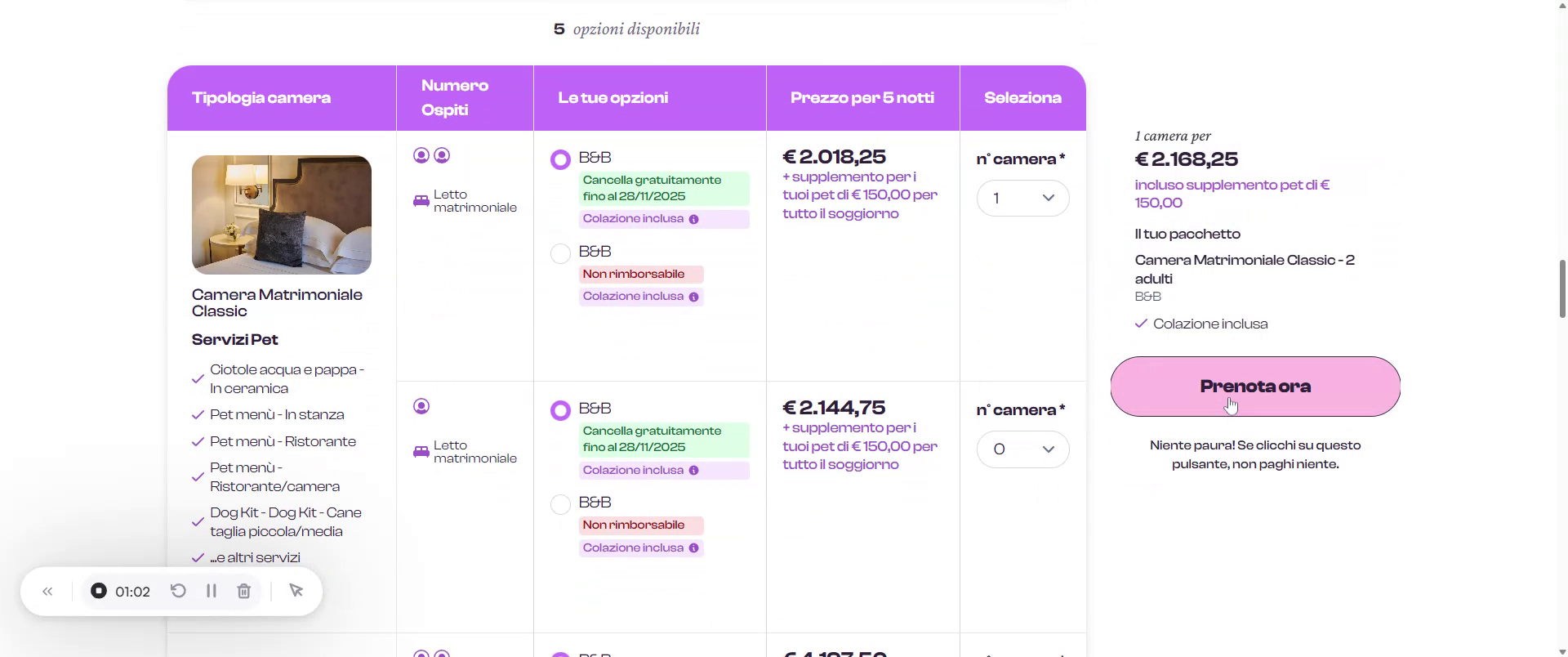Choose non-refundable B&B radio for single guest
This screenshot has width=1568, height=657.
click(560, 505)
